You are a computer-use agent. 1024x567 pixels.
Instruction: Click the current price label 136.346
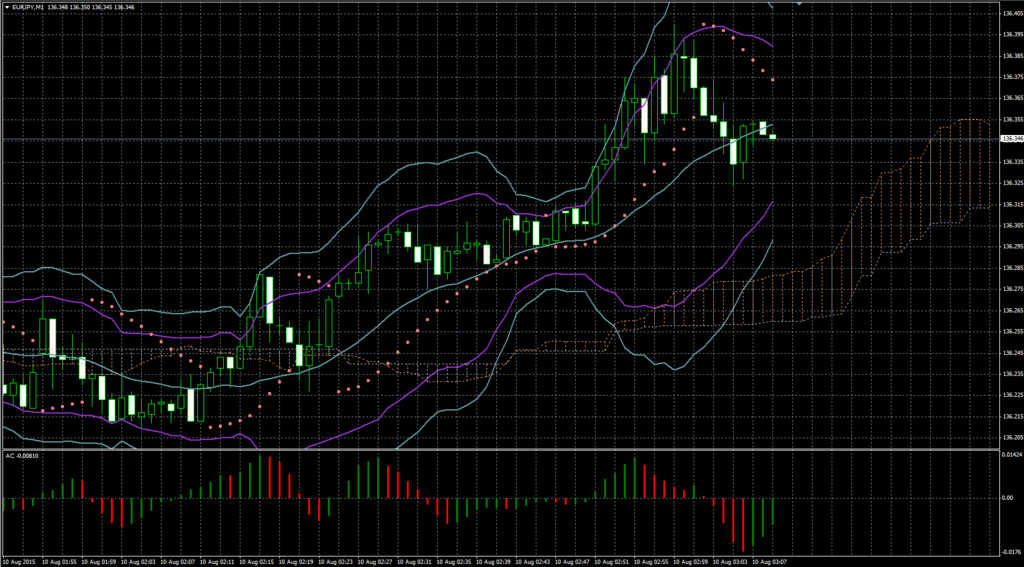tap(1010, 138)
